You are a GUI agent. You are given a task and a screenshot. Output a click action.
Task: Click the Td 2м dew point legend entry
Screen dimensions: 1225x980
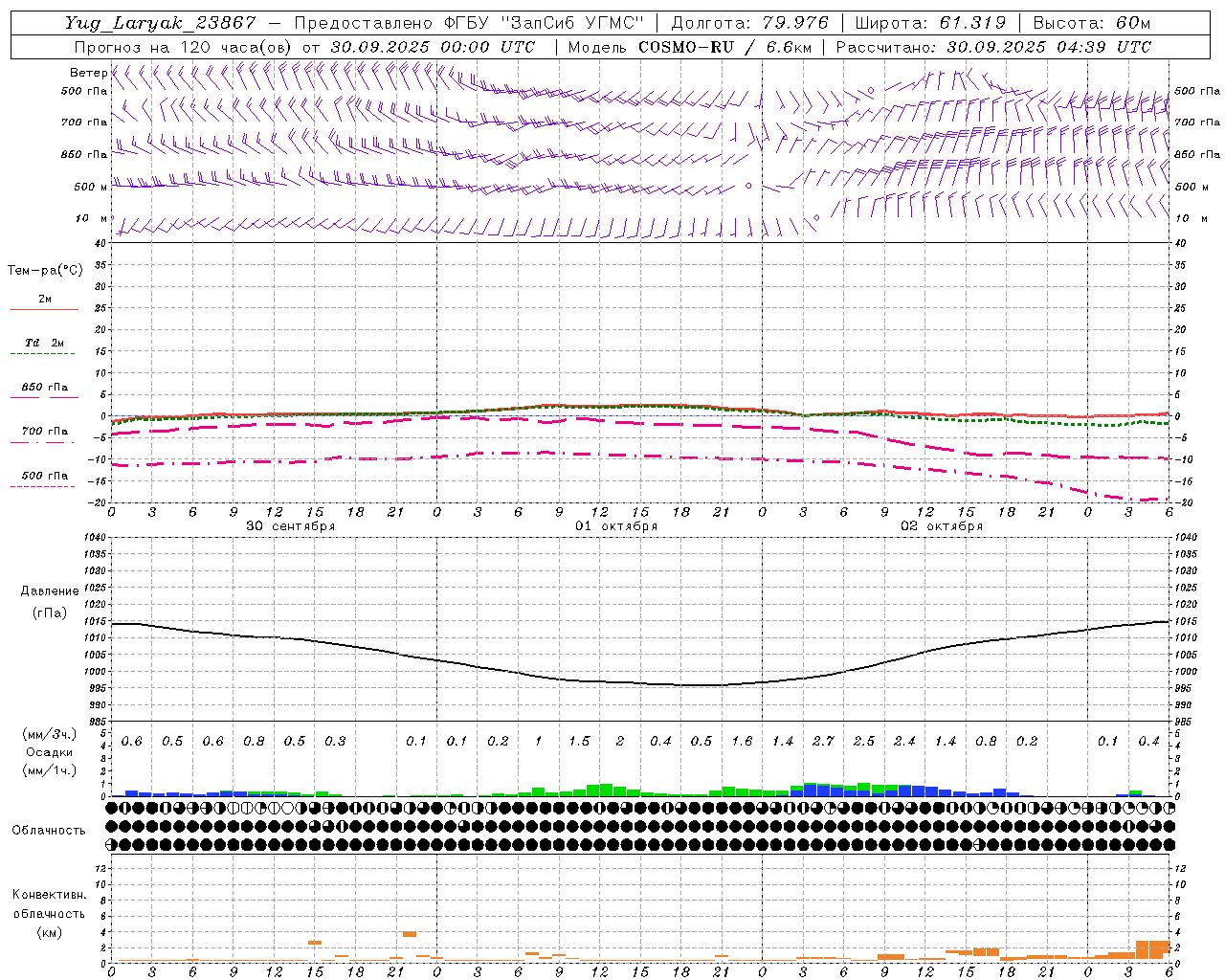click(45, 343)
